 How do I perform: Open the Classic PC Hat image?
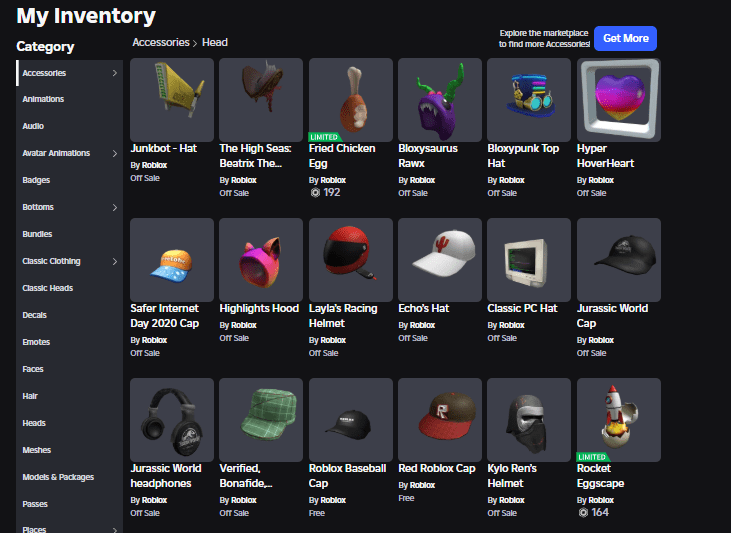click(x=529, y=260)
